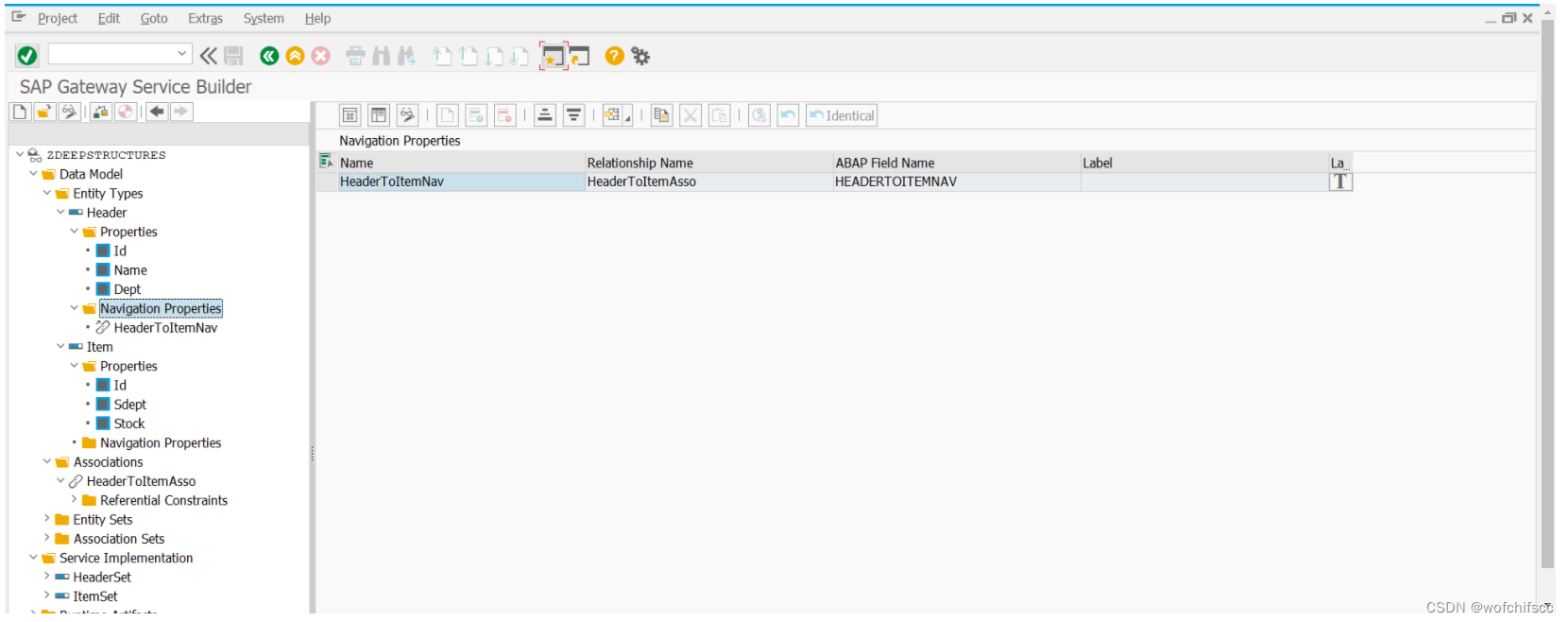Image resolution: width=1568 pixels, height=622 pixels.
Task: Click the blue Undo arrow icon
Action: click(x=788, y=115)
